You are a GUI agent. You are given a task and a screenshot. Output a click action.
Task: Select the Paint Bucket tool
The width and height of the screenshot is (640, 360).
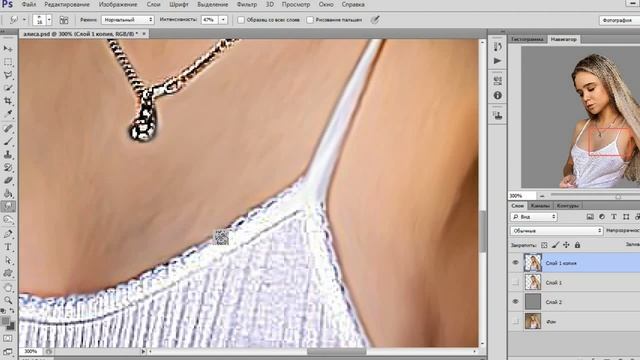8,193
